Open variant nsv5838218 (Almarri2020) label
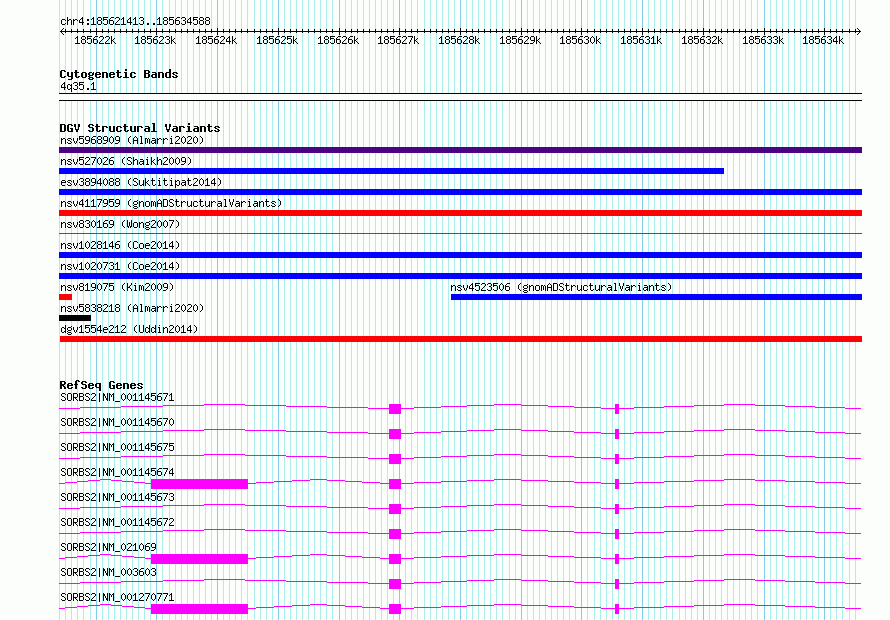The height and width of the screenshot is (620, 890). pyautogui.click(x=132, y=308)
